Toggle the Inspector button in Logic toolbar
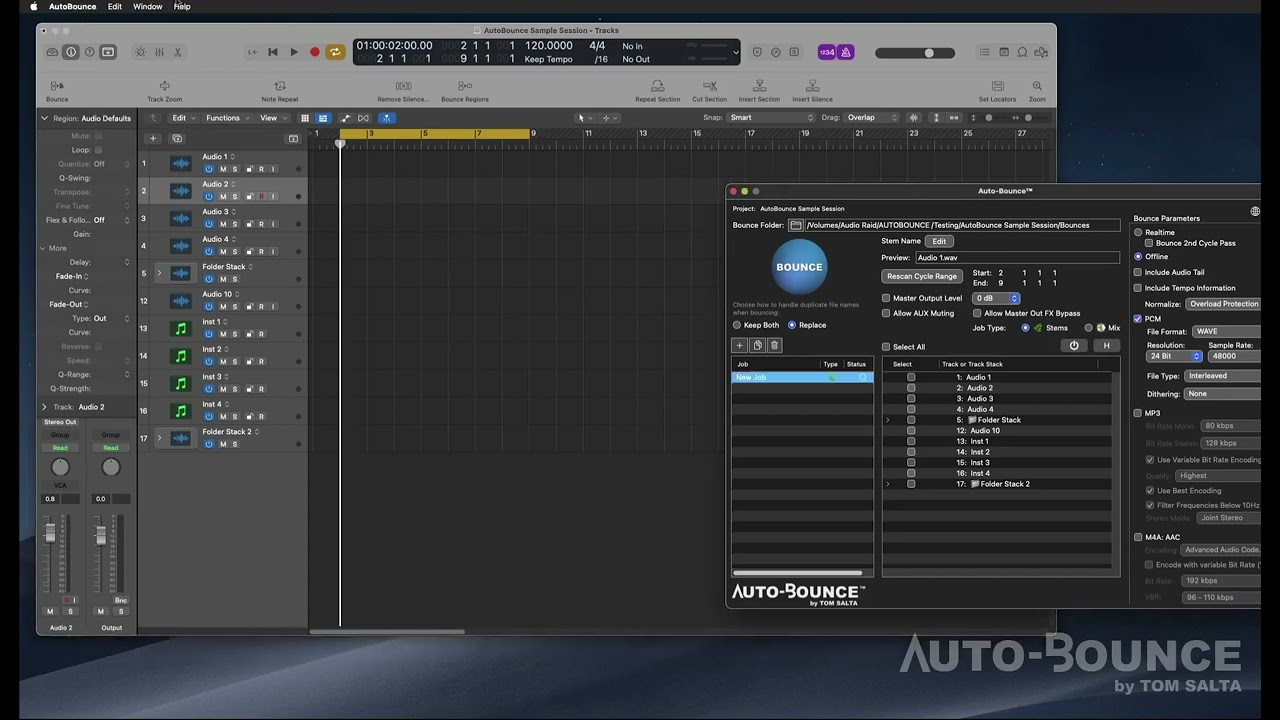 tap(70, 52)
